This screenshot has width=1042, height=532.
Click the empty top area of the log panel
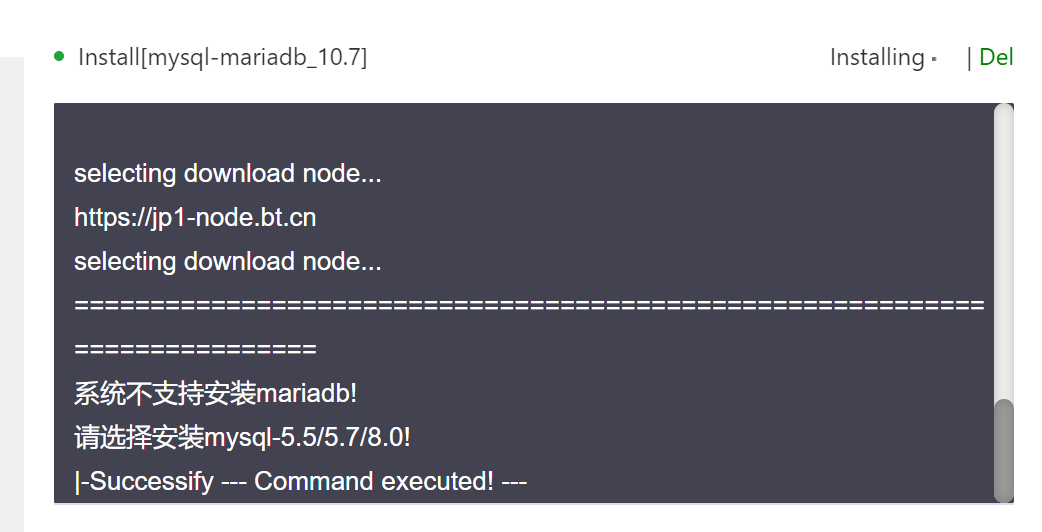(x=520, y=128)
